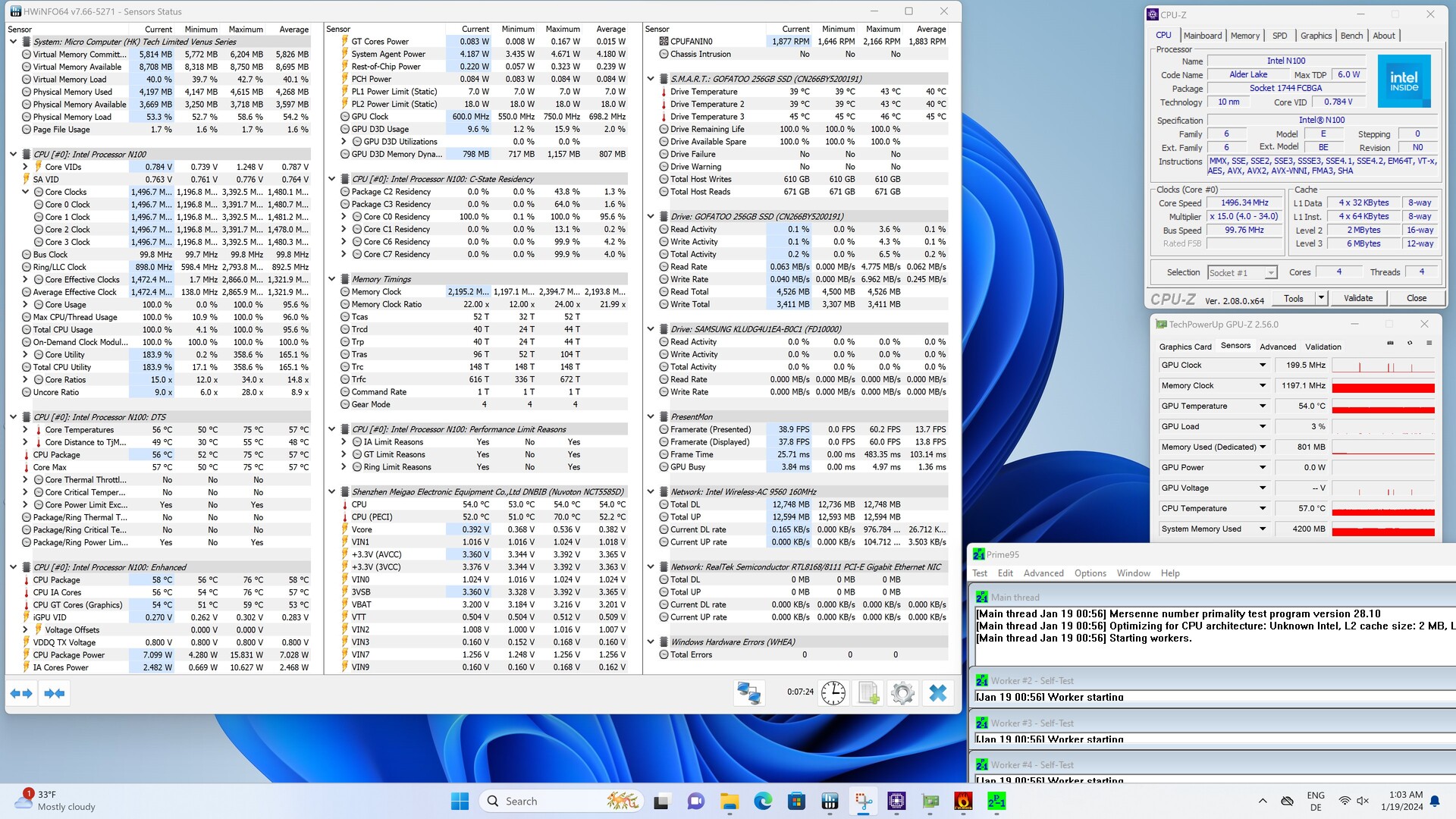Switch to the CPU-Z Memory tab

1244,36
